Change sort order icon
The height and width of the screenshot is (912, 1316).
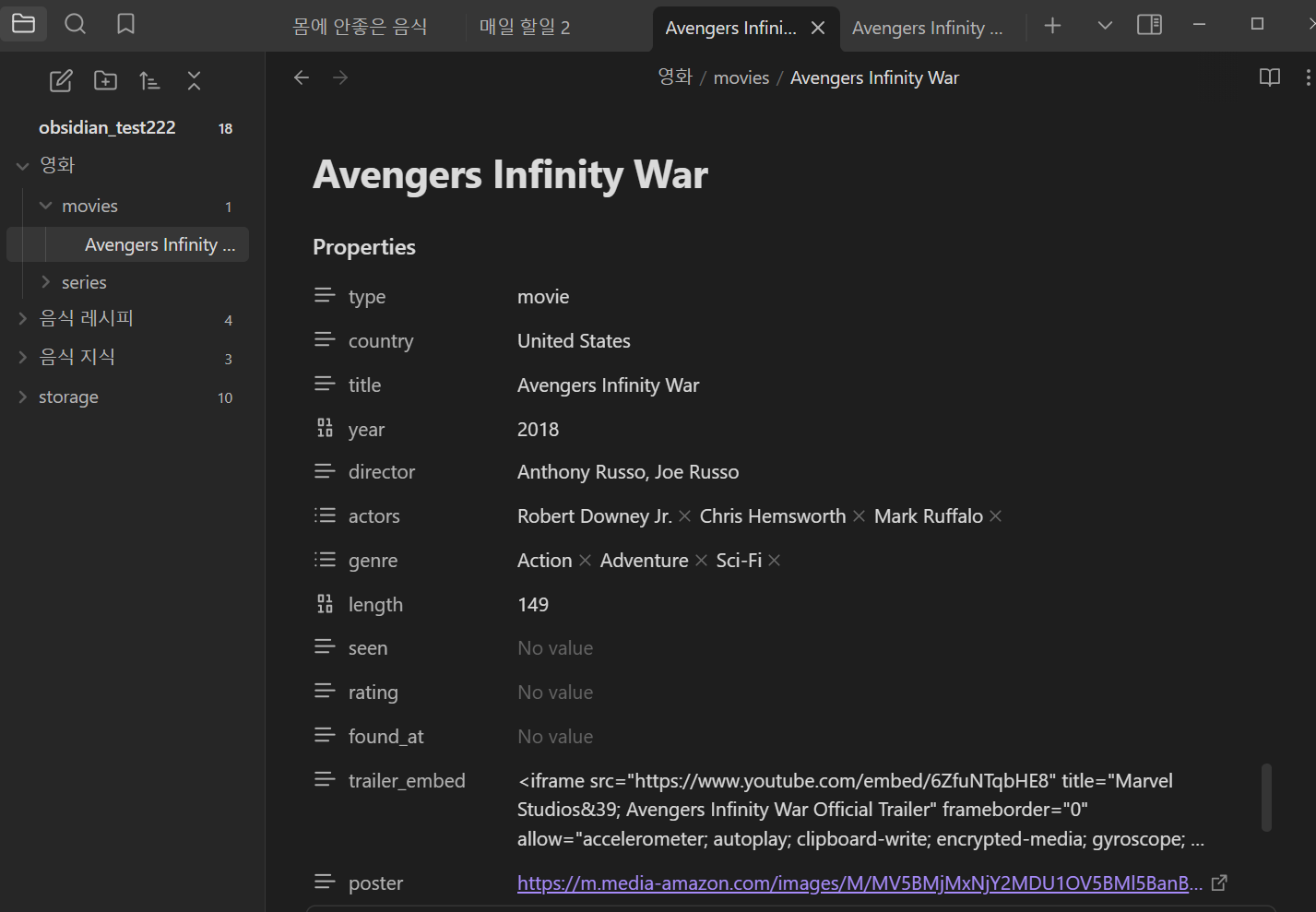pos(149,81)
